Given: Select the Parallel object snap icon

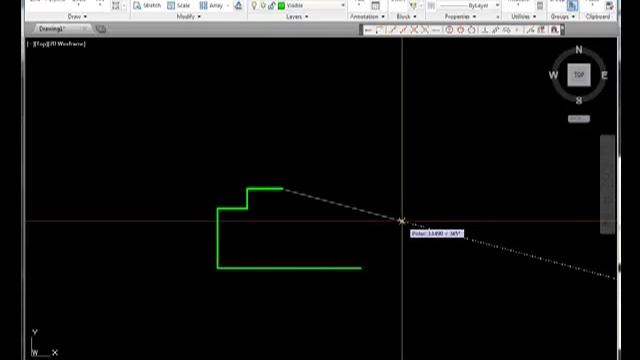Looking at the screenshot, I should click(495, 30).
